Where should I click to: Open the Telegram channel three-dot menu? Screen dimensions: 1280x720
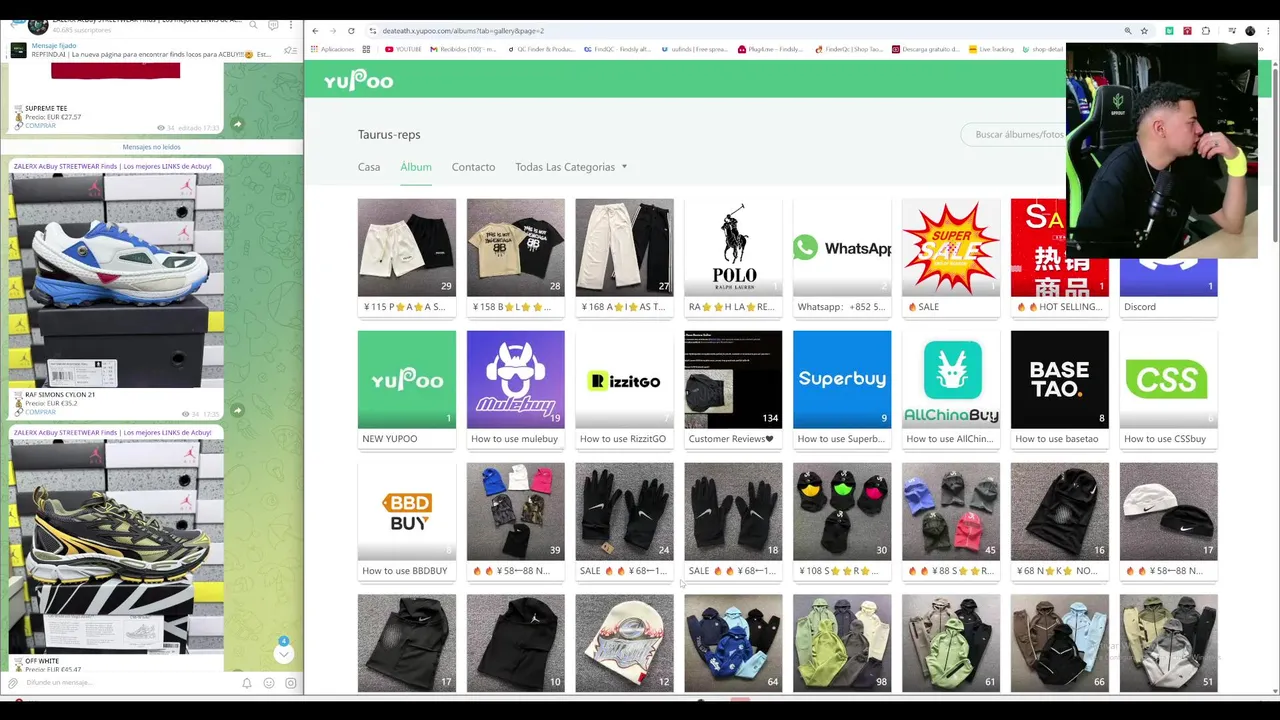click(293, 24)
